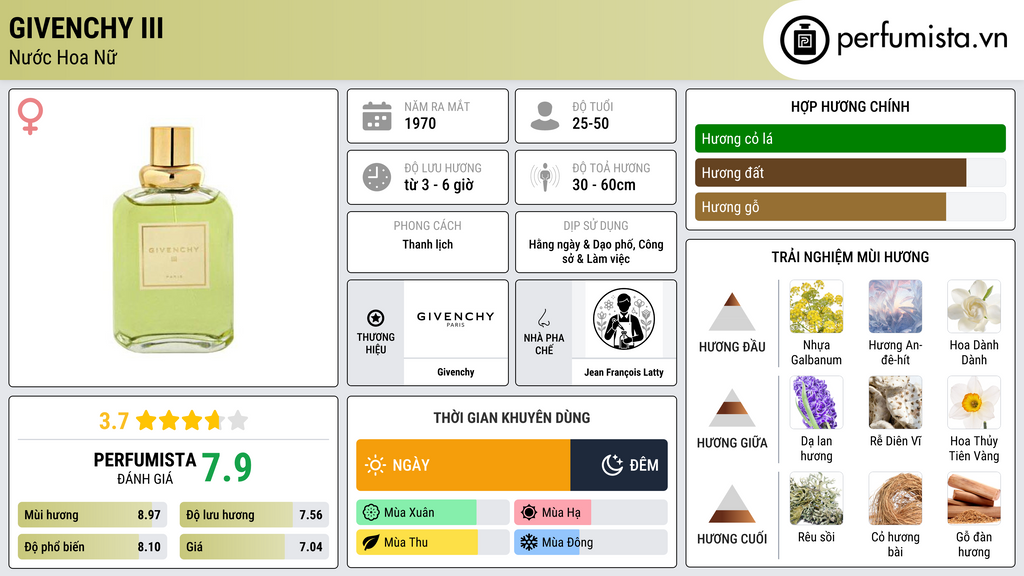1024x576 pixels.
Task: Open the Givenchy III bottle photo
Action: 173,239
